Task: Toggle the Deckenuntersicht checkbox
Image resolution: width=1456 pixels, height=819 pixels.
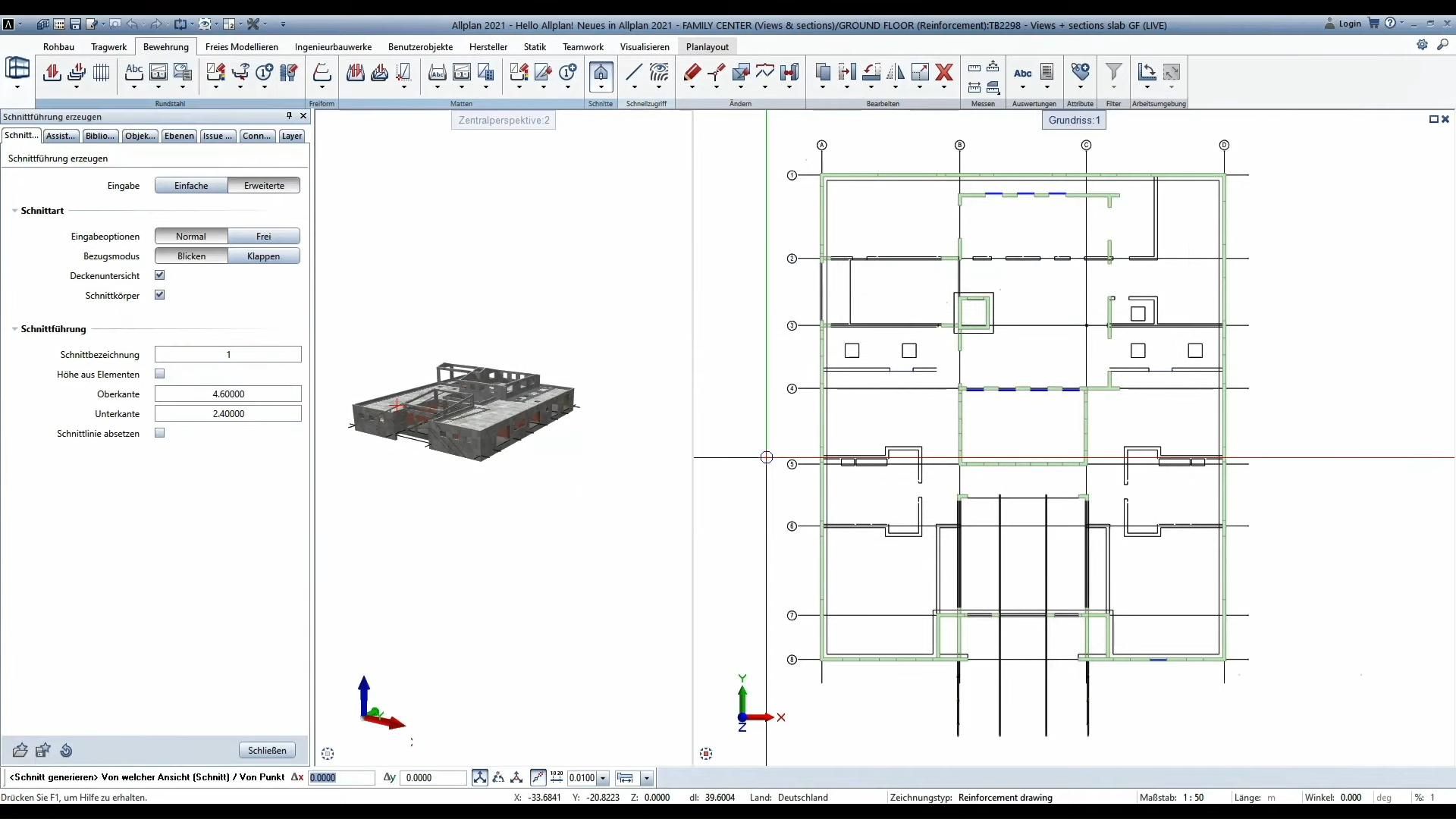Action: point(160,275)
